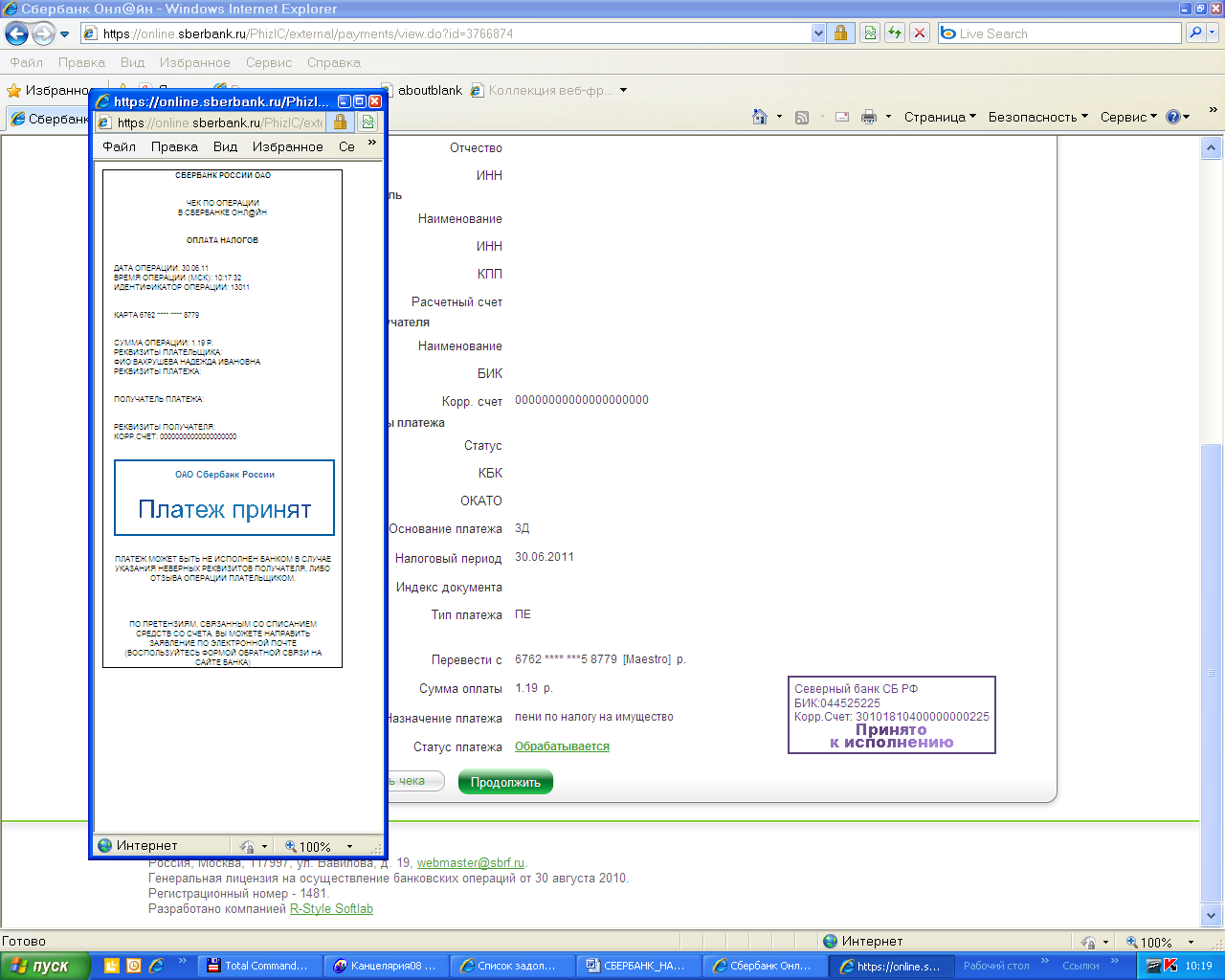Open the Сервис command bar dropdown
The height and width of the screenshot is (980, 1225).
pos(1128,117)
